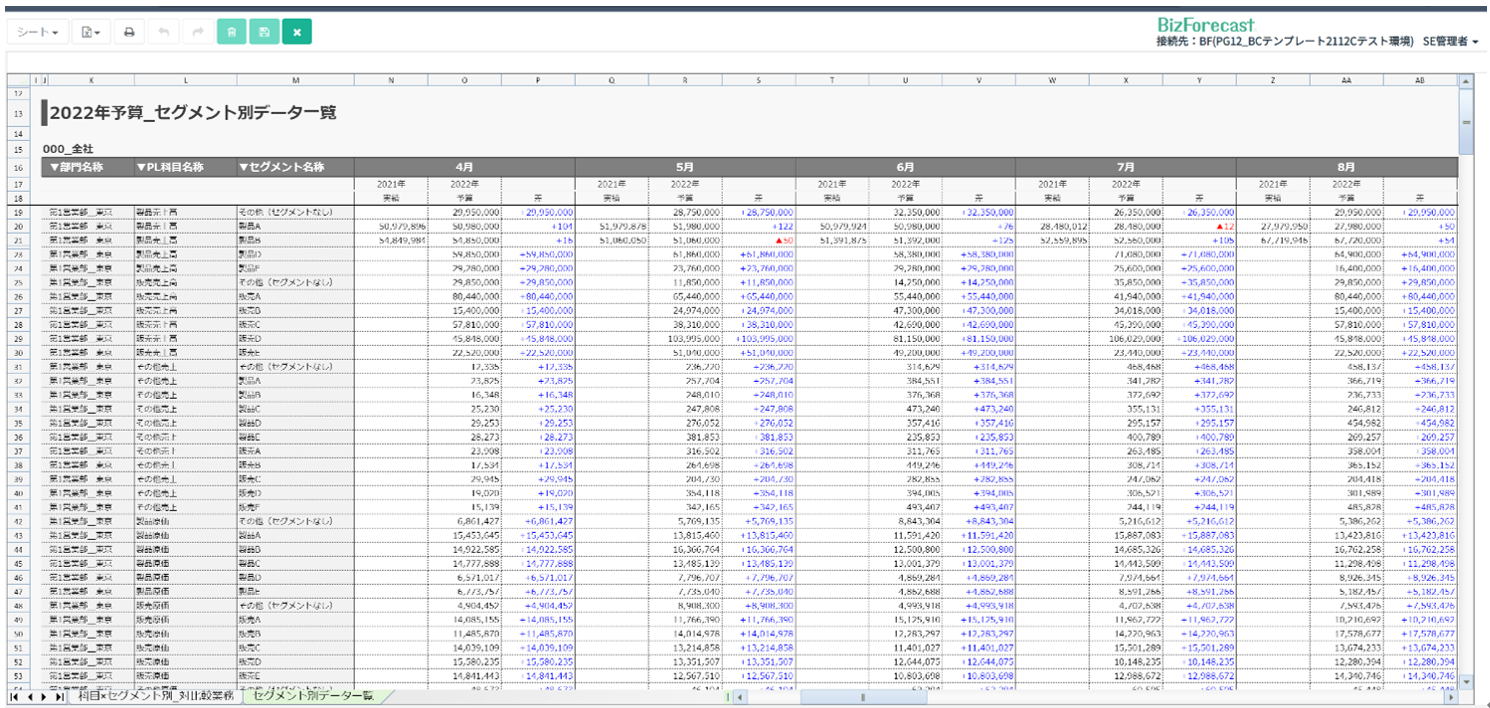Click the green trash delete icon
The image size is (1490, 708).
(231, 32)
